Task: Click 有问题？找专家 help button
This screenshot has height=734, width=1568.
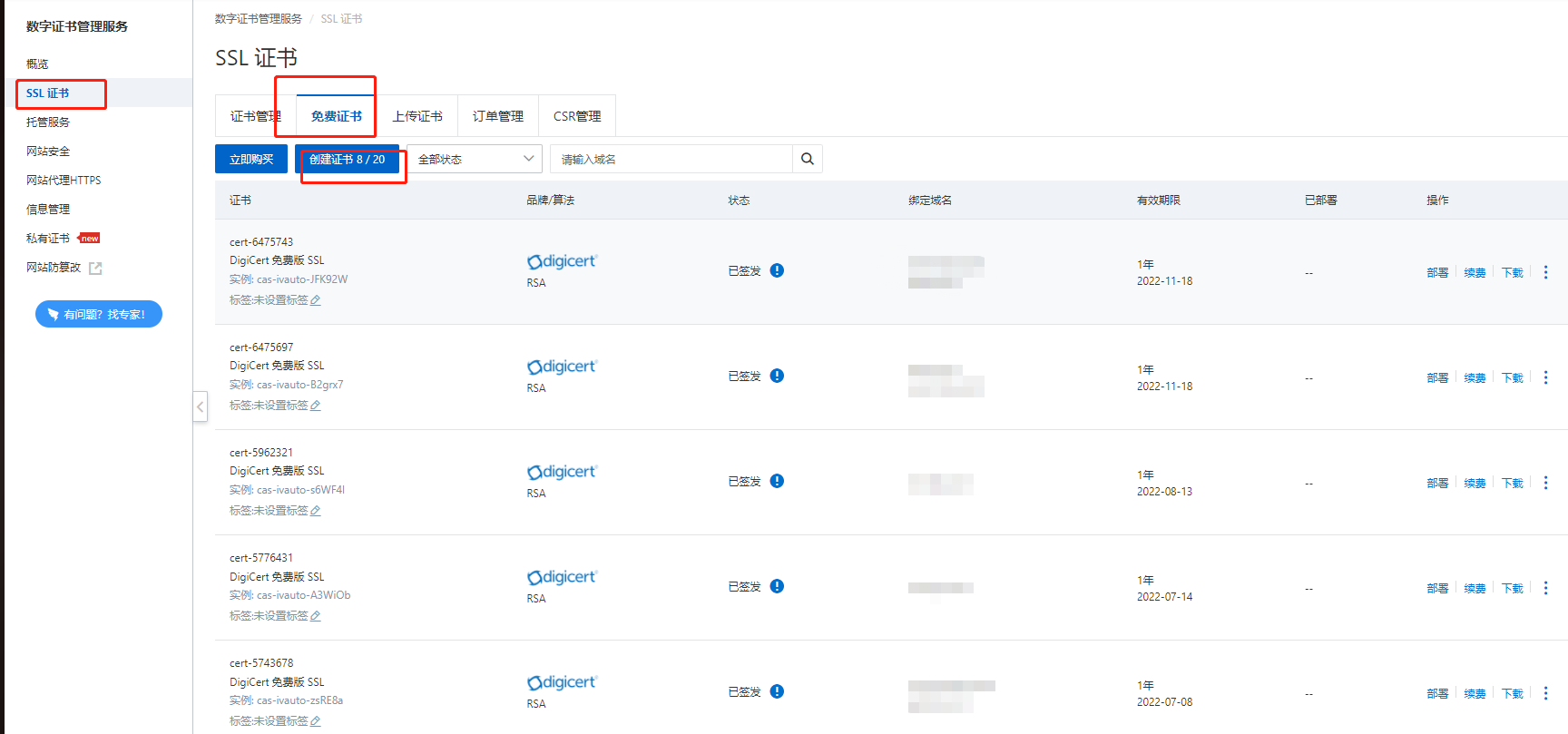Action: (98, 314)
